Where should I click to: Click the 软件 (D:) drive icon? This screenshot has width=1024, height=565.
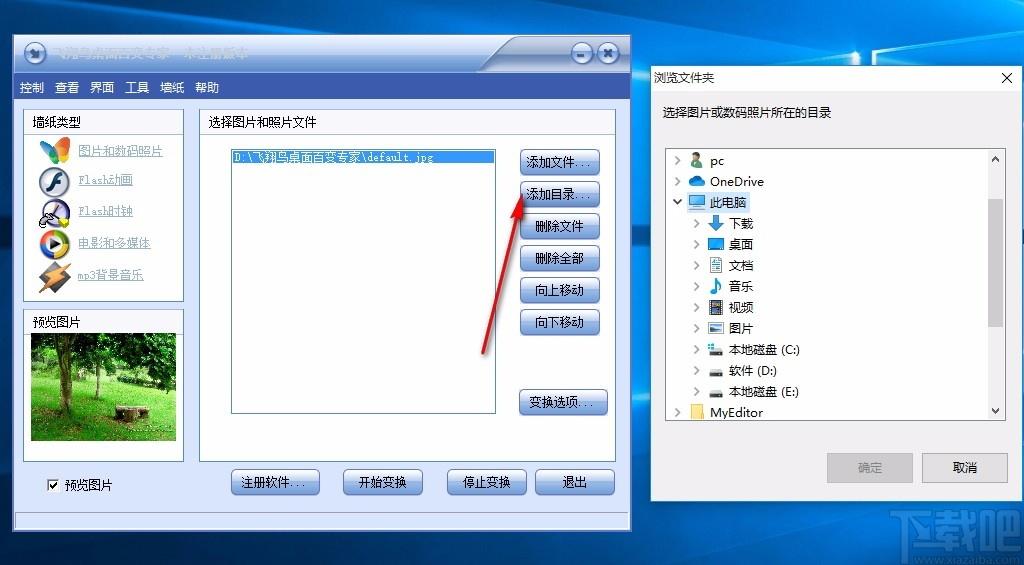(x=716, y=371)
